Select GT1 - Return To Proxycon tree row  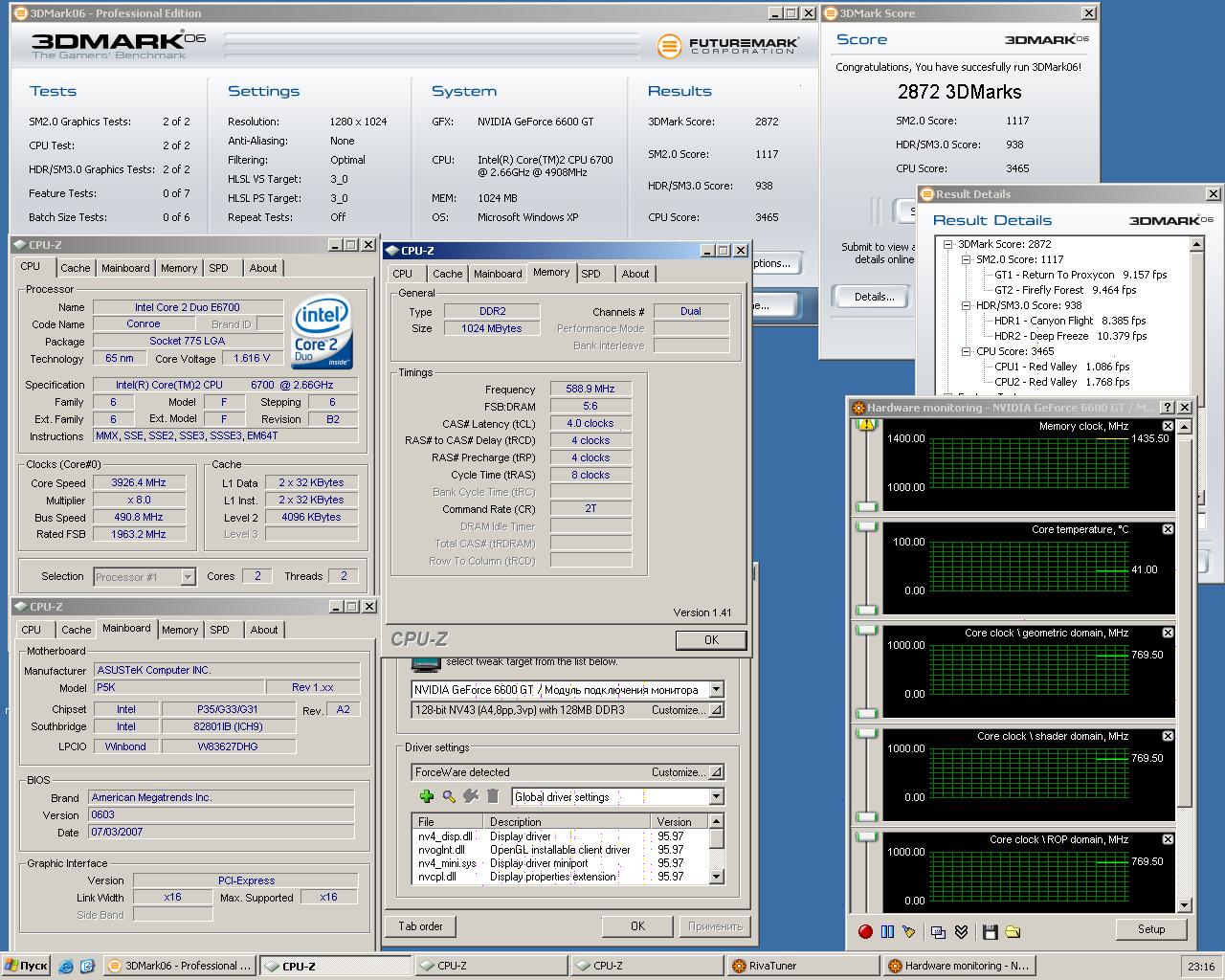pos(1080,275)
